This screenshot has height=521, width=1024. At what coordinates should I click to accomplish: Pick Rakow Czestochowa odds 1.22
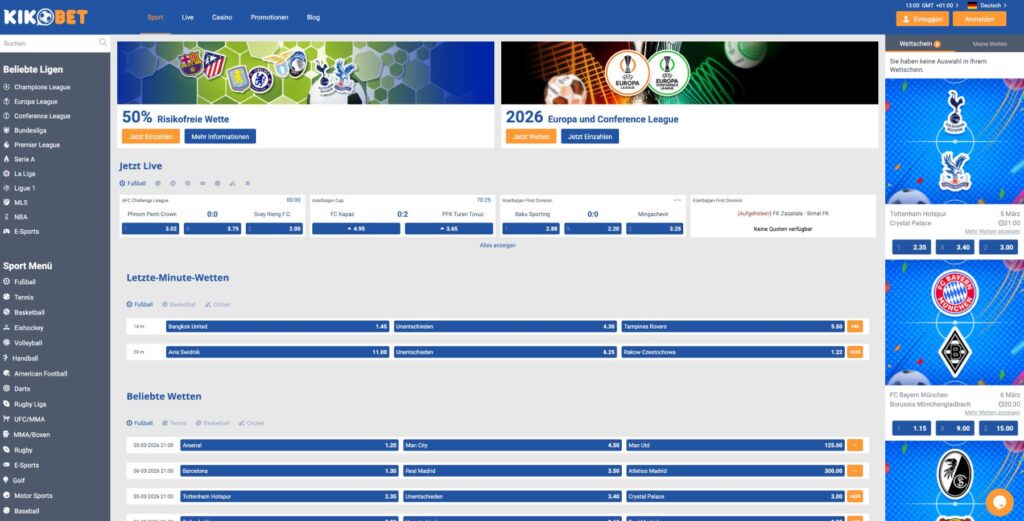(733, 352)
